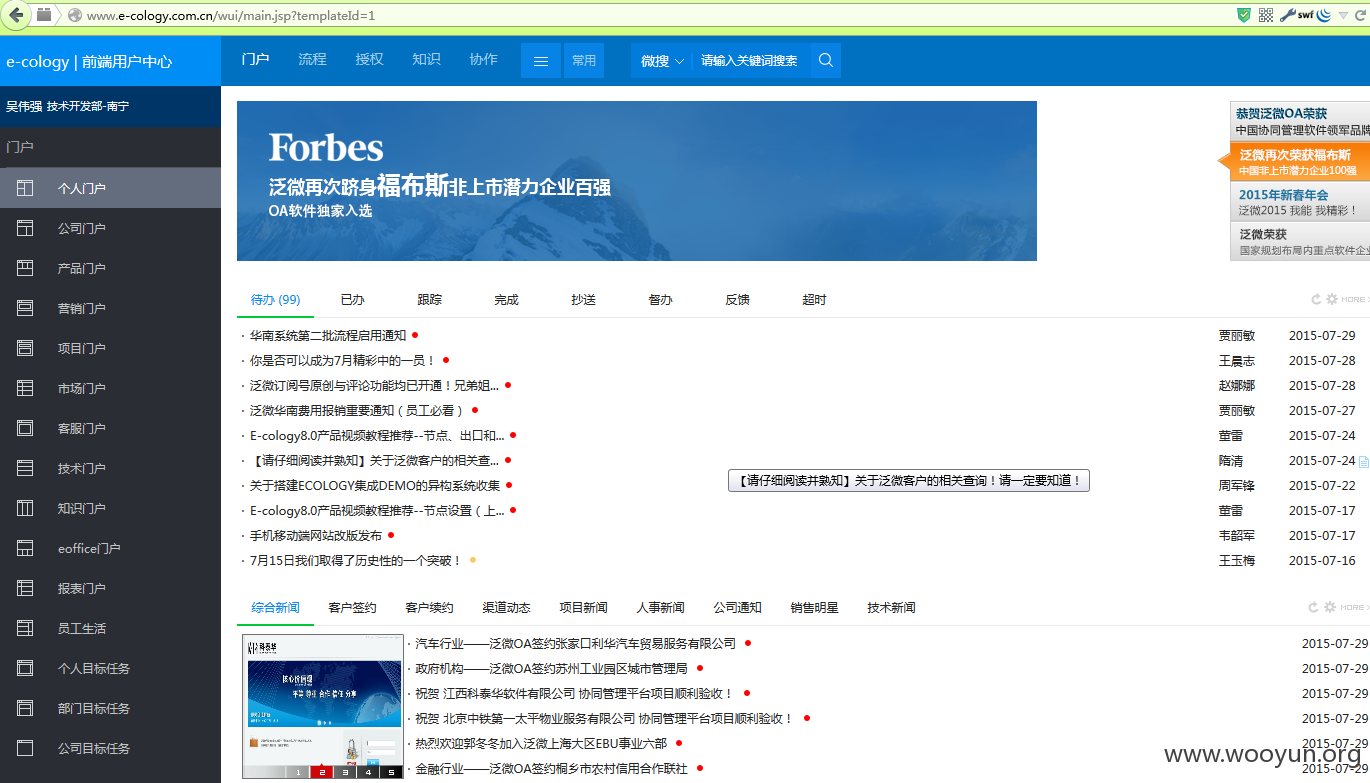Reload the page with refresh arrow
This screenshot has height=783, width=1370.
[1360, 15]
